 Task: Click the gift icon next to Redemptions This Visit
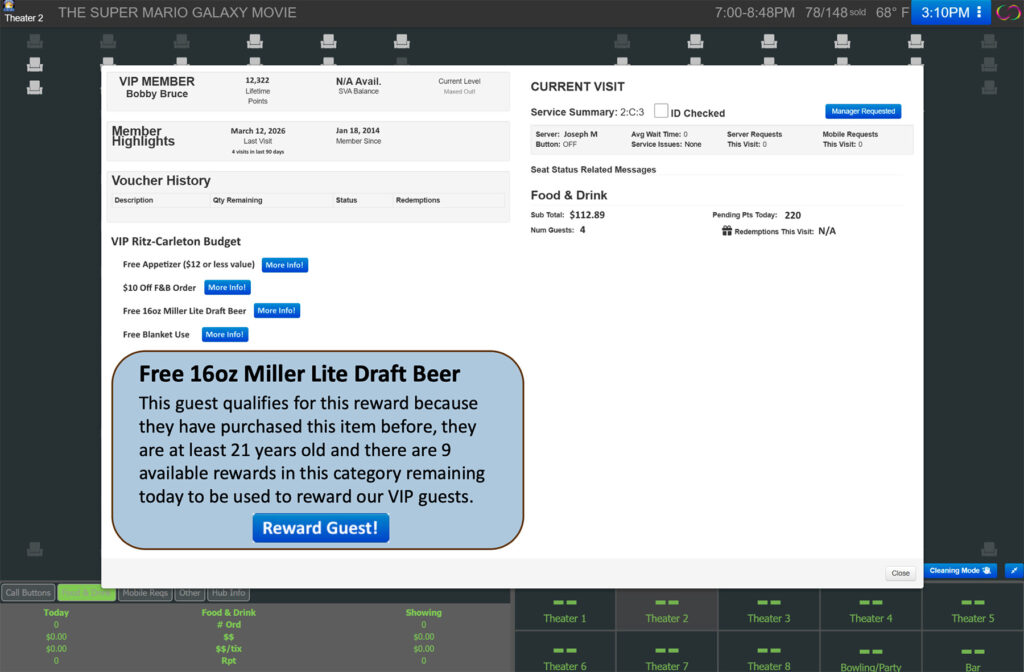(x=727, y=231)
